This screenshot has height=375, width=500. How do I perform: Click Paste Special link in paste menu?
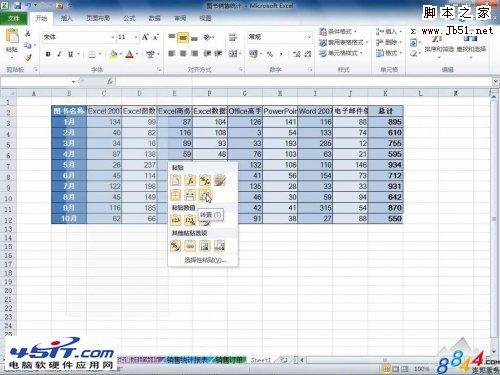205,260
